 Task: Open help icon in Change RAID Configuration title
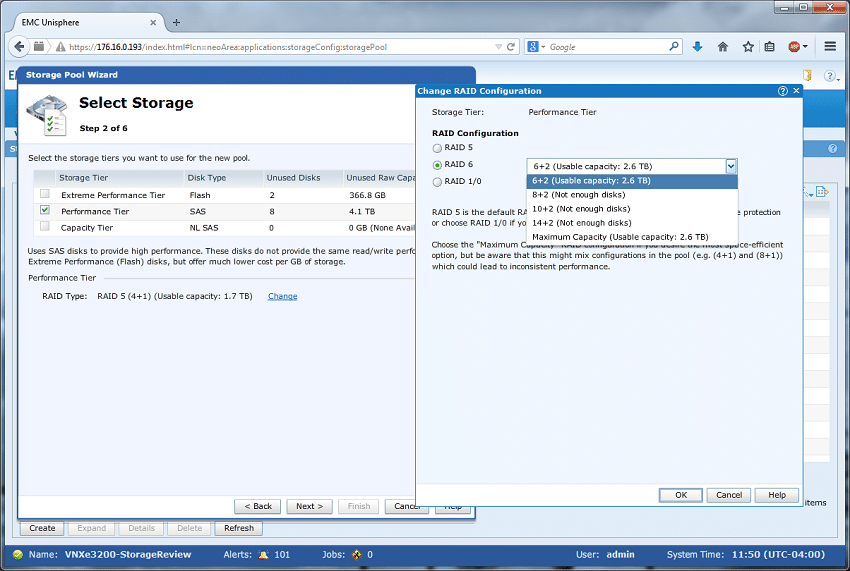pyautogui.click(x=783, y=91)
